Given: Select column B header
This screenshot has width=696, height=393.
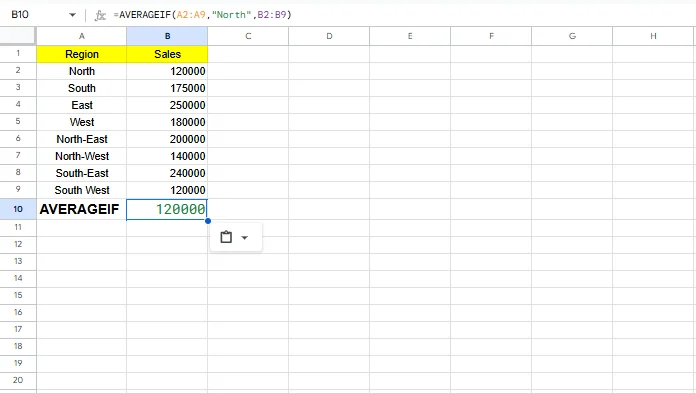Looking at the screenshot, I should (167, 36).
